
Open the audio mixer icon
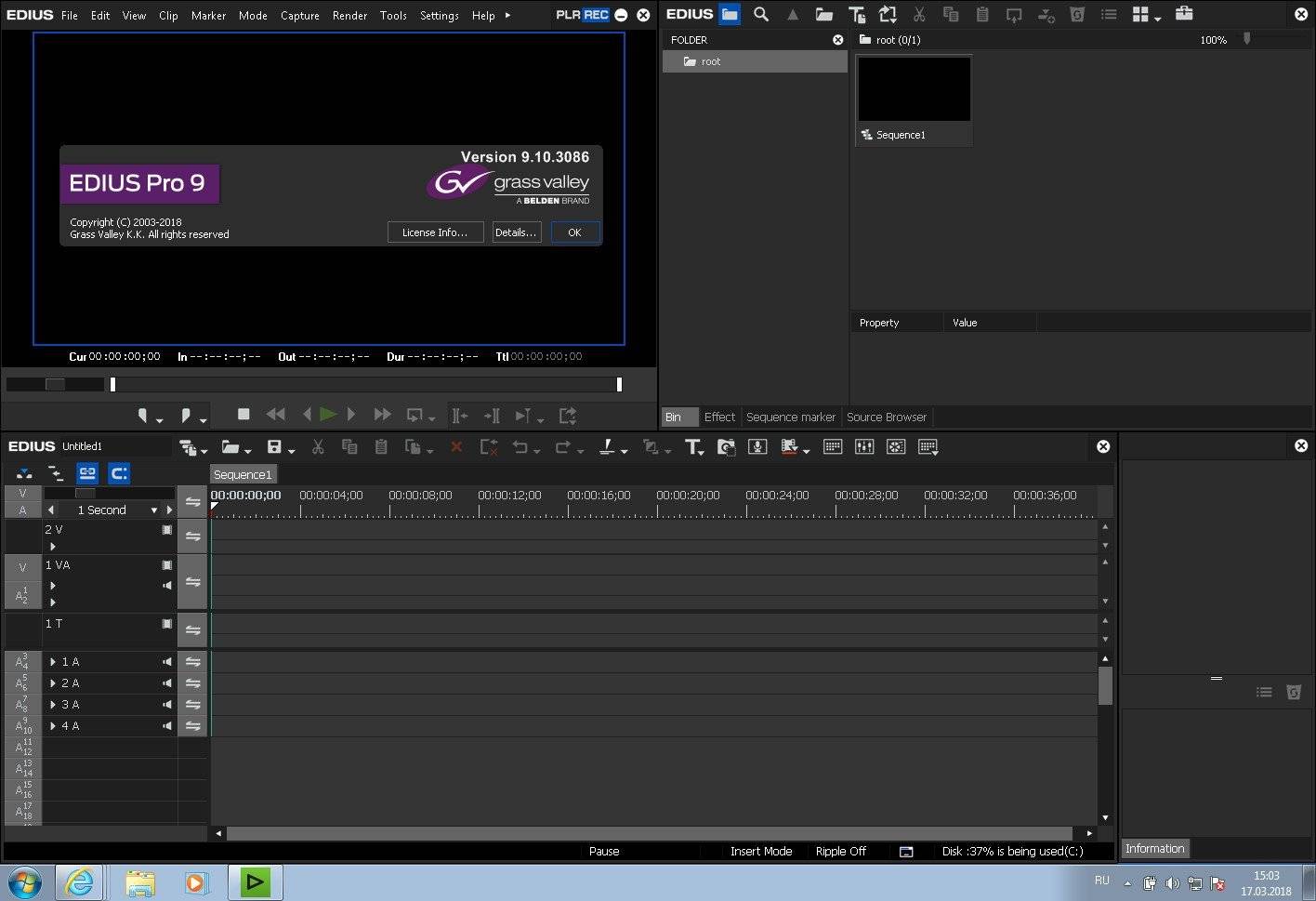pos(864,447)
